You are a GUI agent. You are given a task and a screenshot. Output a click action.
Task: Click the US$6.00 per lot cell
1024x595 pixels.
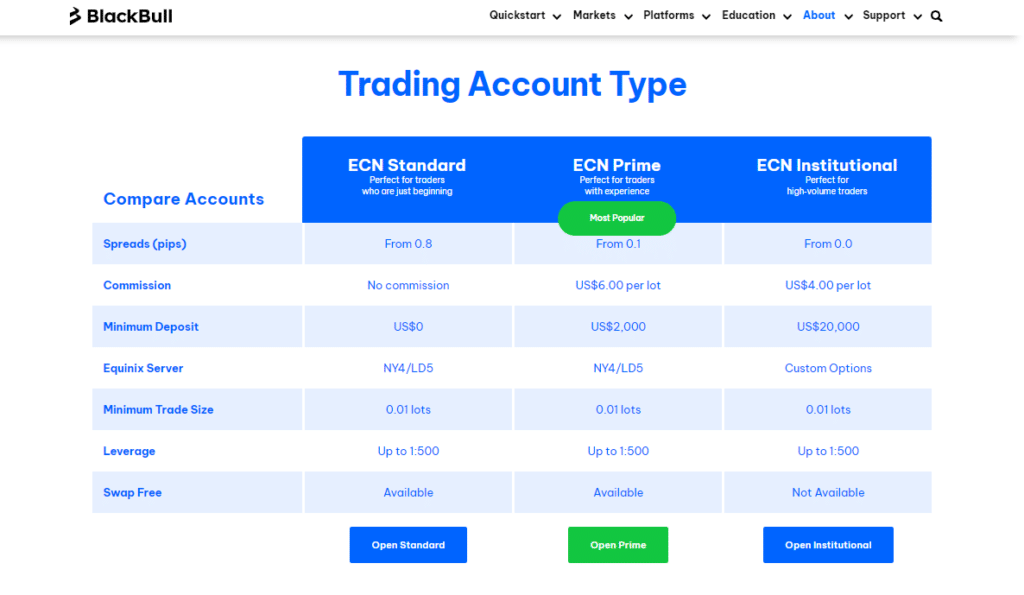pos(618,285)
